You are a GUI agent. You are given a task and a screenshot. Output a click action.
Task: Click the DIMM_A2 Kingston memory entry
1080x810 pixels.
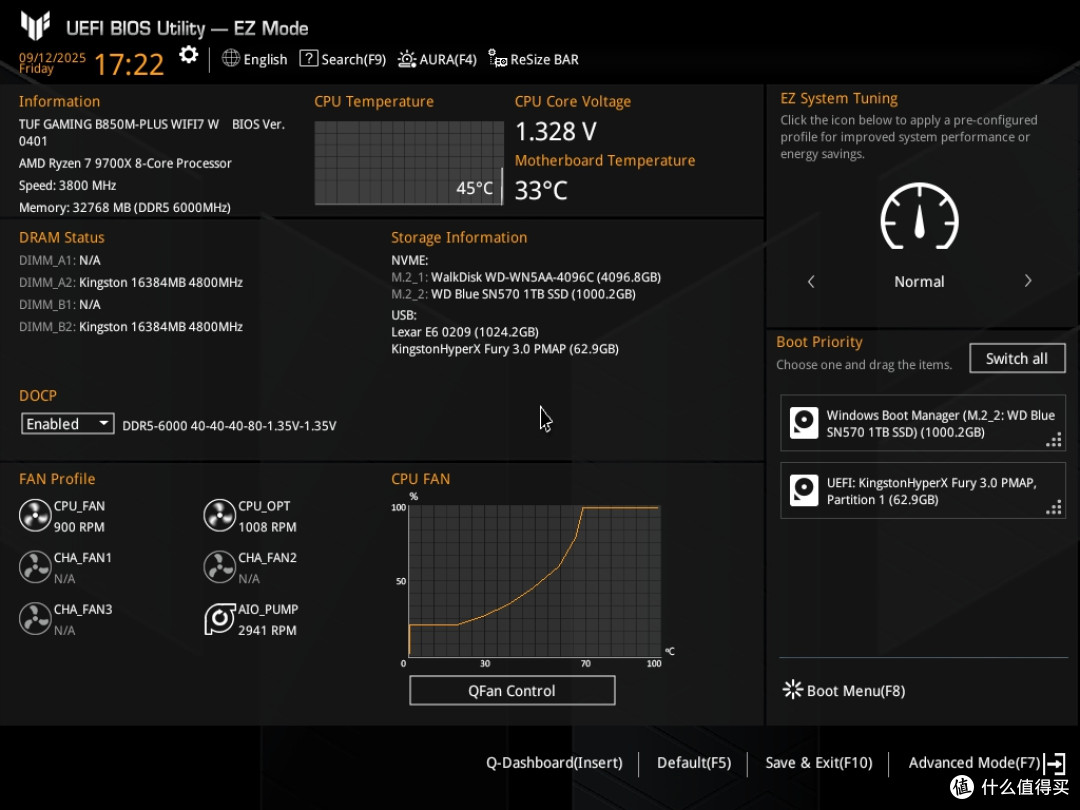(x=131, y=282)
